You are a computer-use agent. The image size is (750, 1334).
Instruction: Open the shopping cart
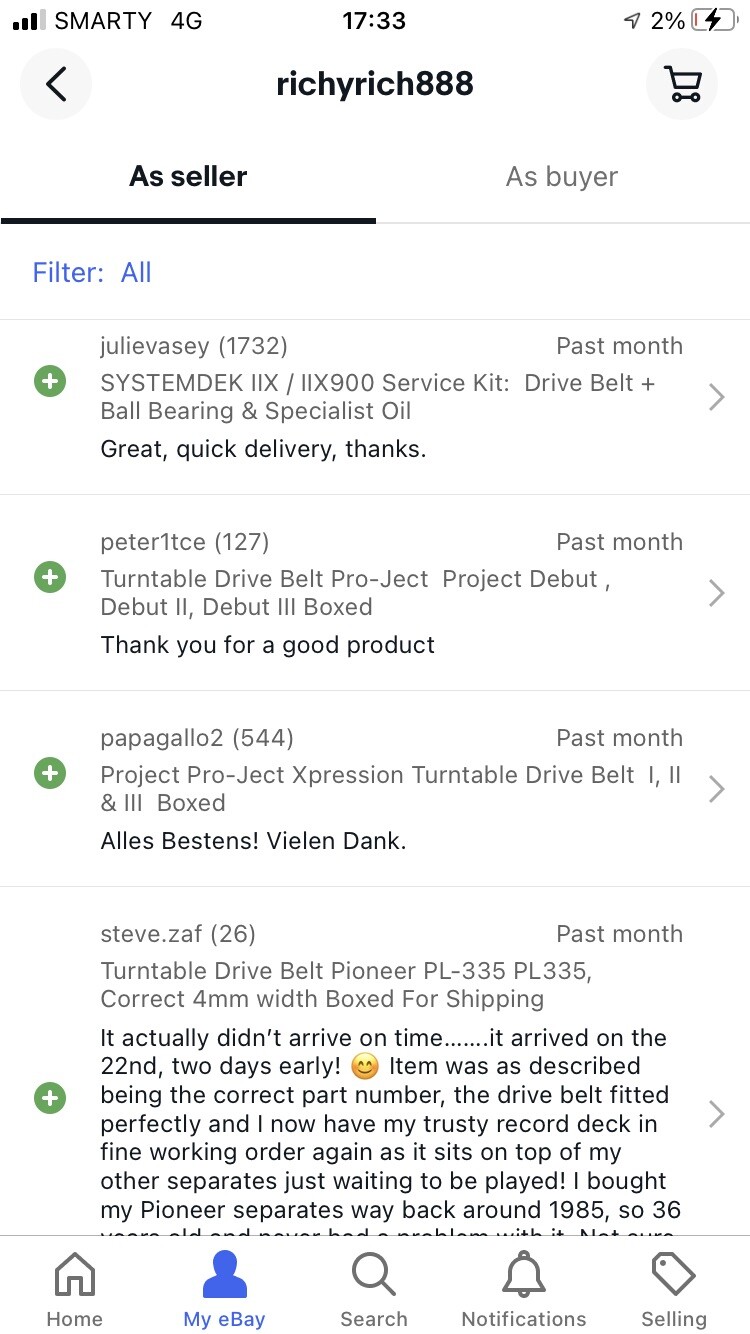coord(682,84)
